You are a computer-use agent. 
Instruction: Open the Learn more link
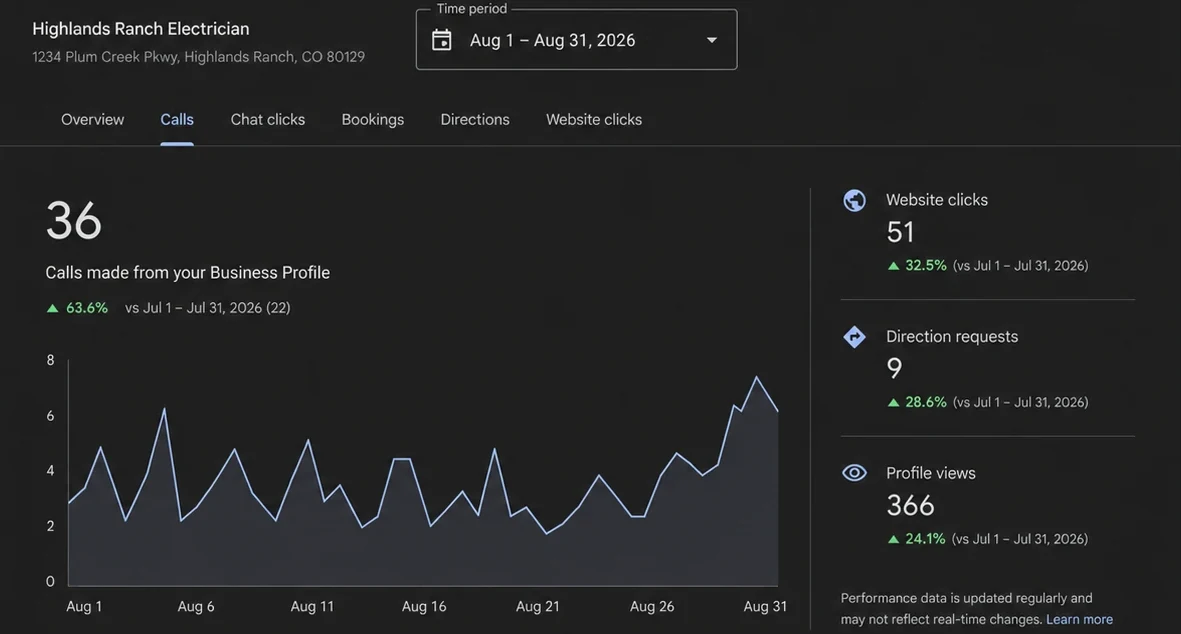(1079, 619)
